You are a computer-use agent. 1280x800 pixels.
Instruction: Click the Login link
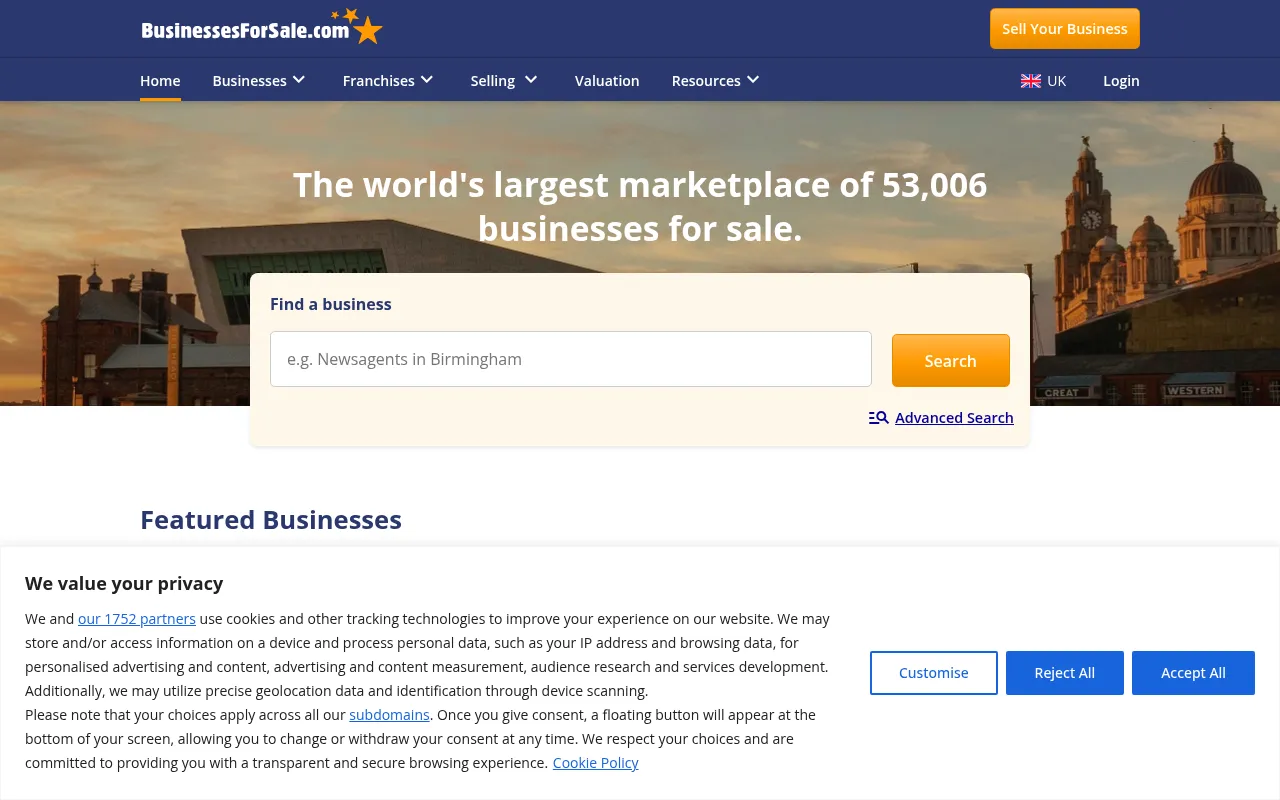coord(1121,81)
